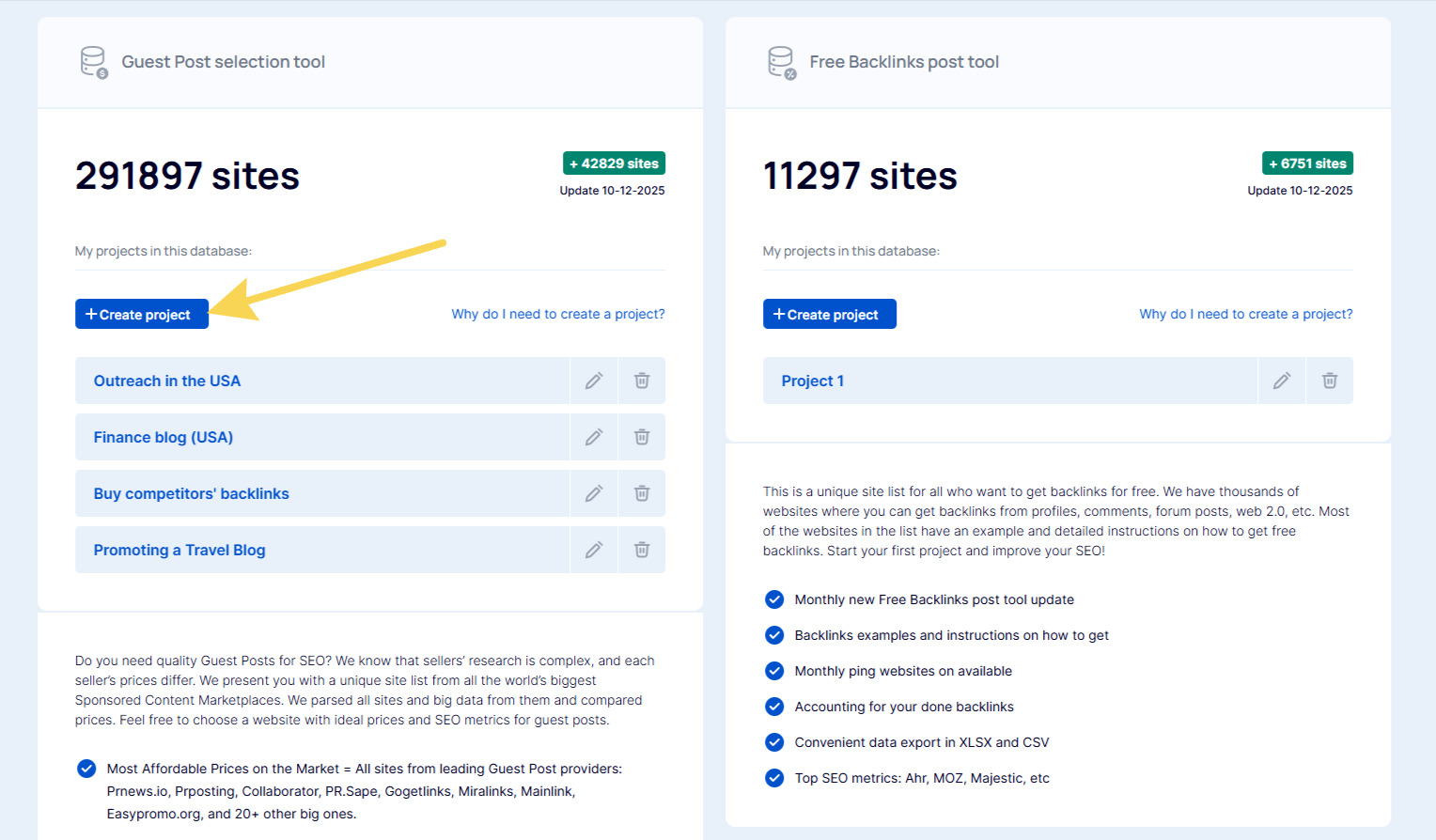Click checkmark beside "Most Affordable Prices on the Market"
Screen dimensions: 1436x840
click(x=86, y=769)
